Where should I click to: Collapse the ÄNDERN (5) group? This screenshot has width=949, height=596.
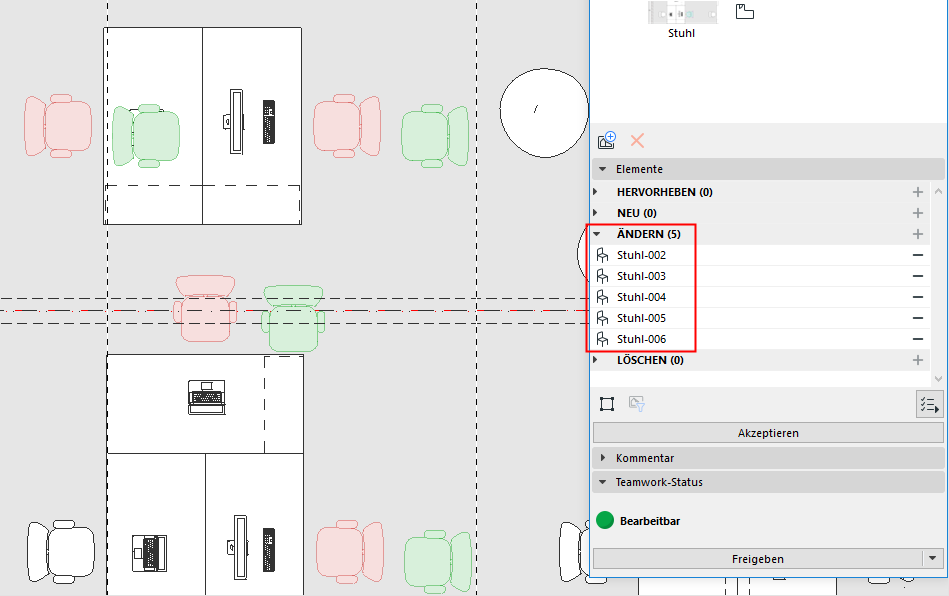(x=597, y=234)
